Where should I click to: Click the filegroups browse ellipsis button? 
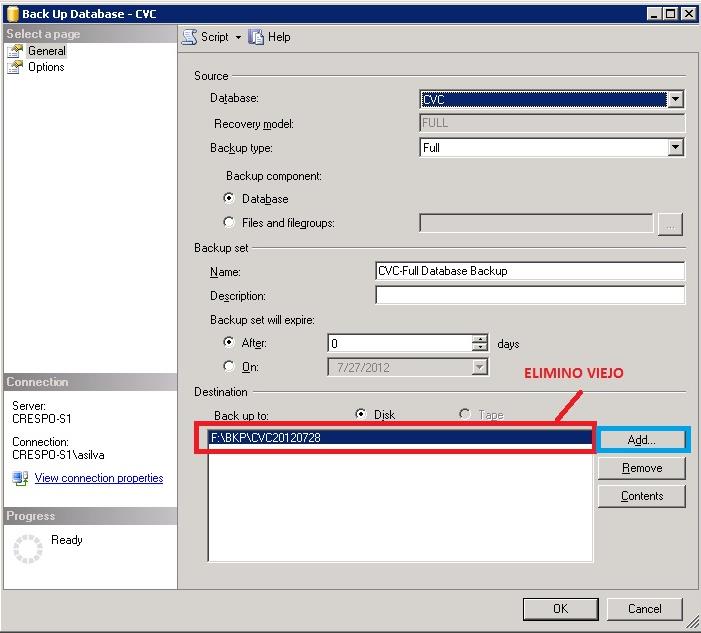pos(670,224)
